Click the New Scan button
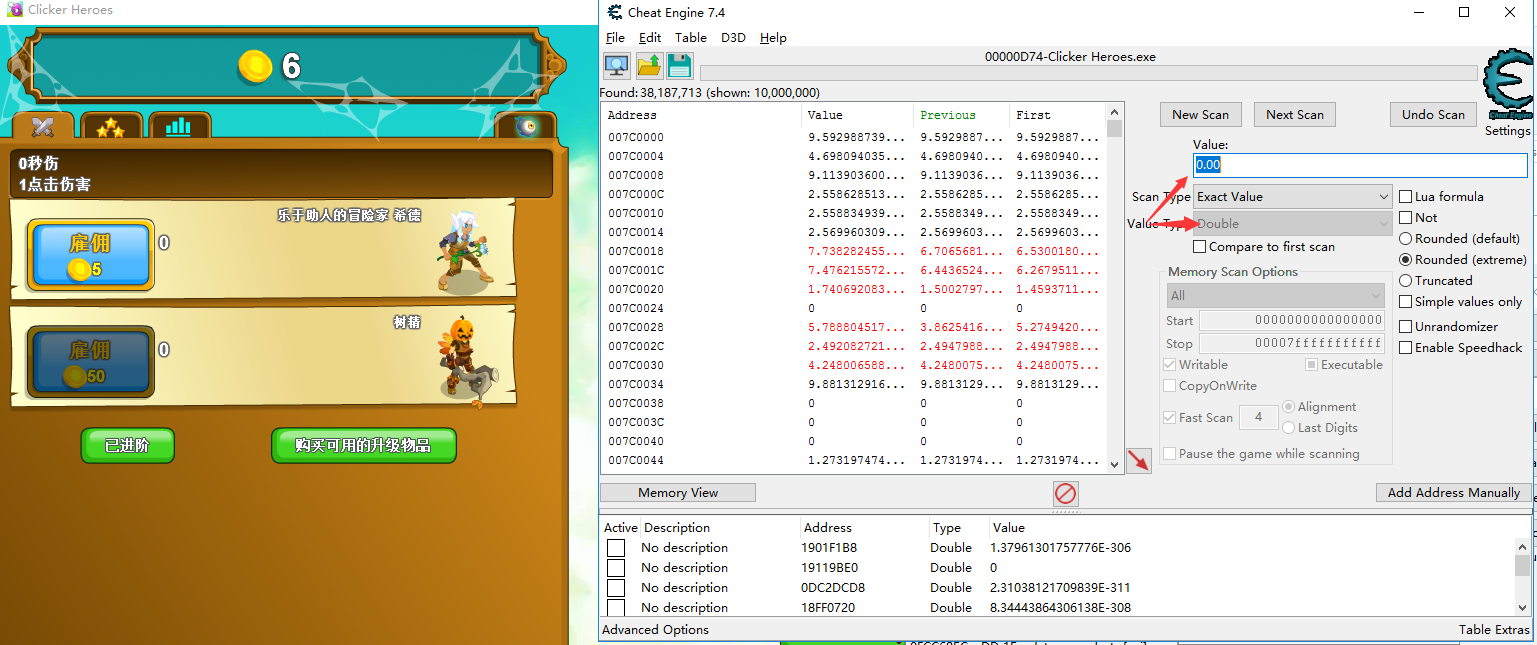The height and width of the screenshot is (645, 1537). coord(1201,115)
